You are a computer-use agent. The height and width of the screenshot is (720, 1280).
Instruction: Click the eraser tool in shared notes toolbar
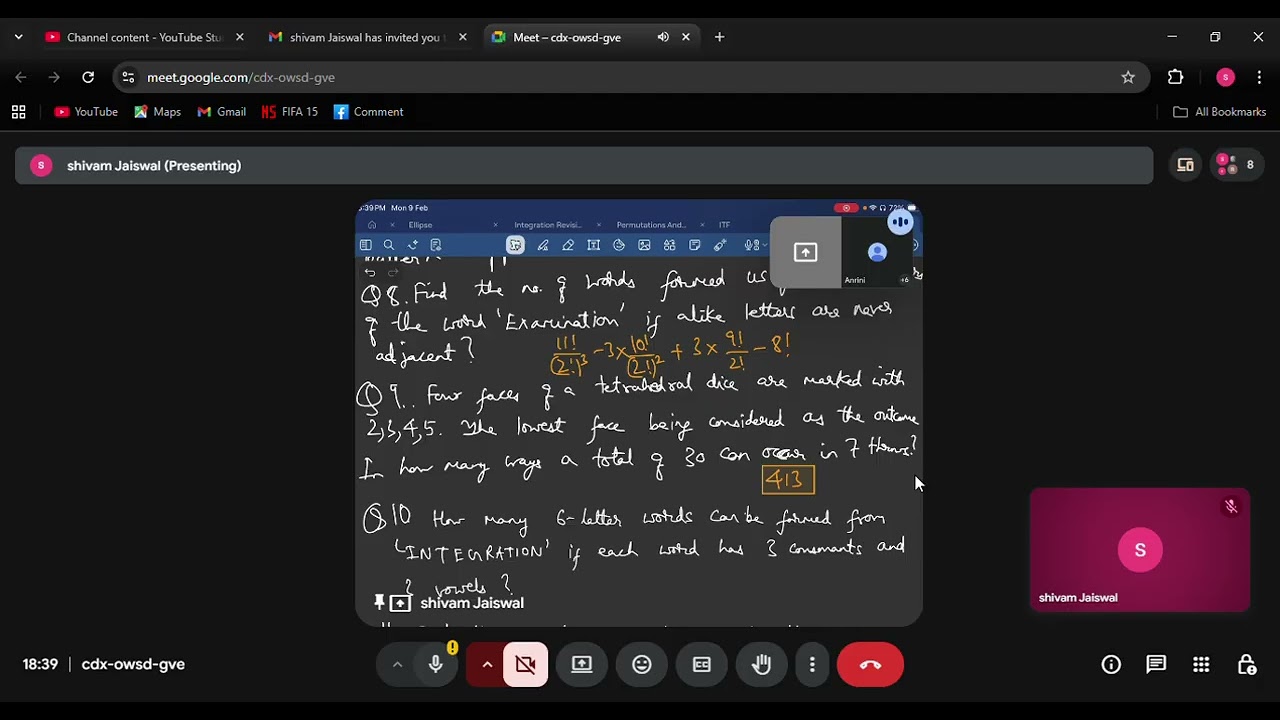point(568,245)
